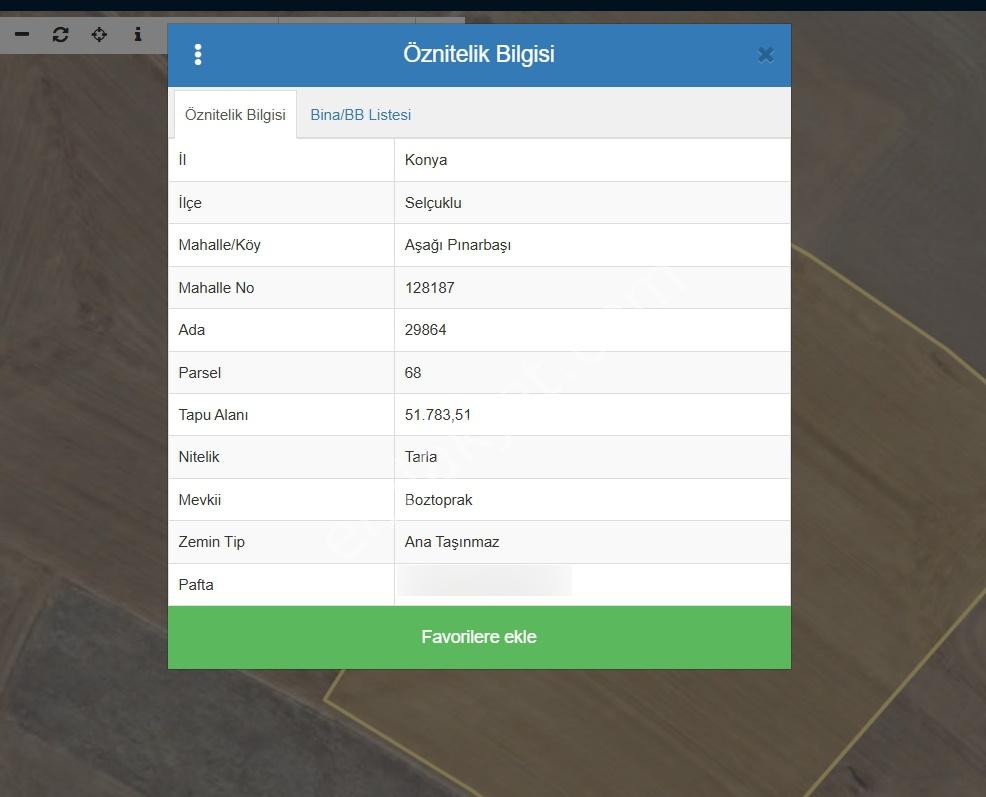Click the Mevkii row label
Image resolution: width=986 pixels, height=797 pixels.
tap(200, 499)
